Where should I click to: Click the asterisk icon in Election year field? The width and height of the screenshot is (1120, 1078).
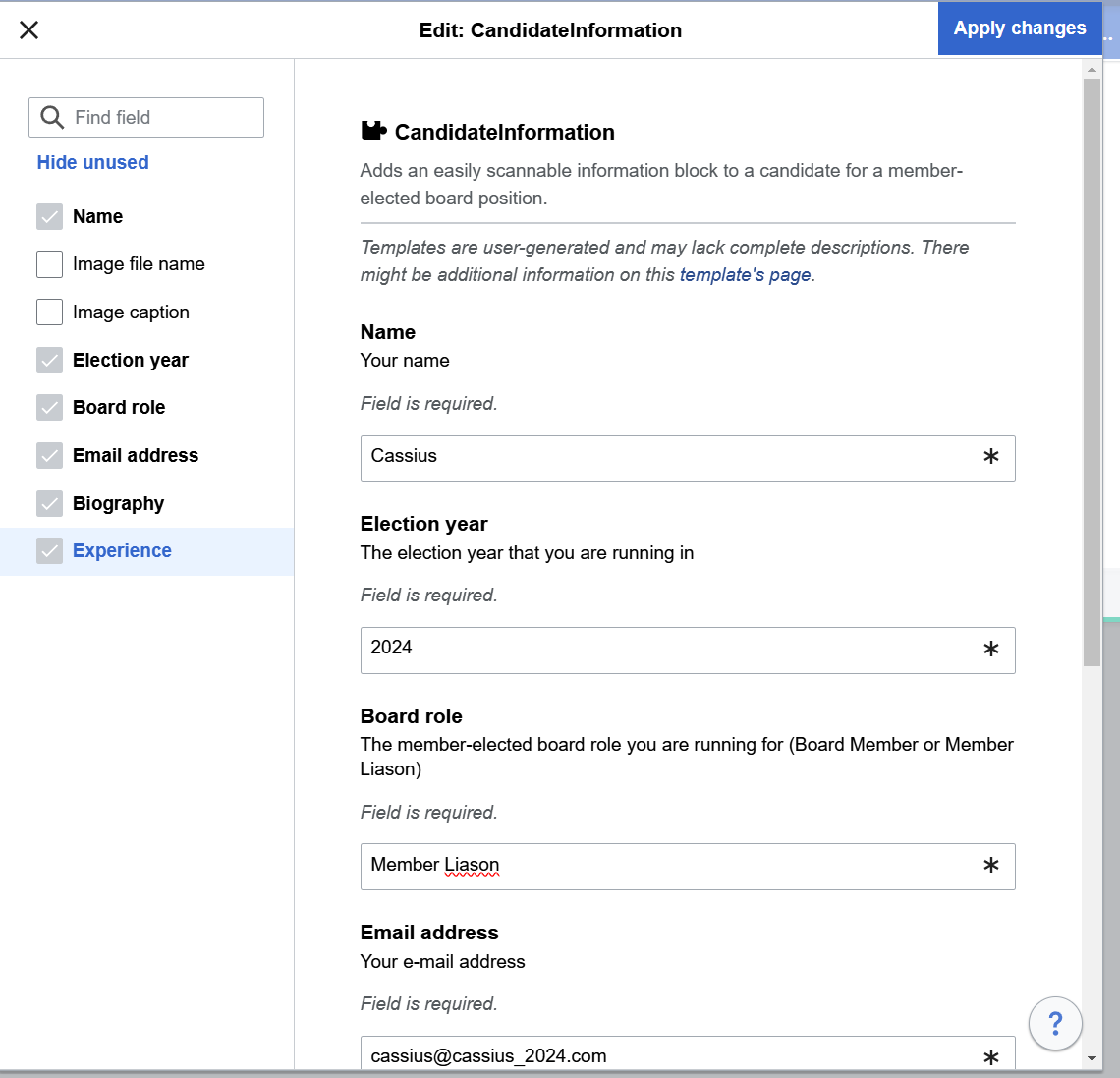tap(990, 650)
